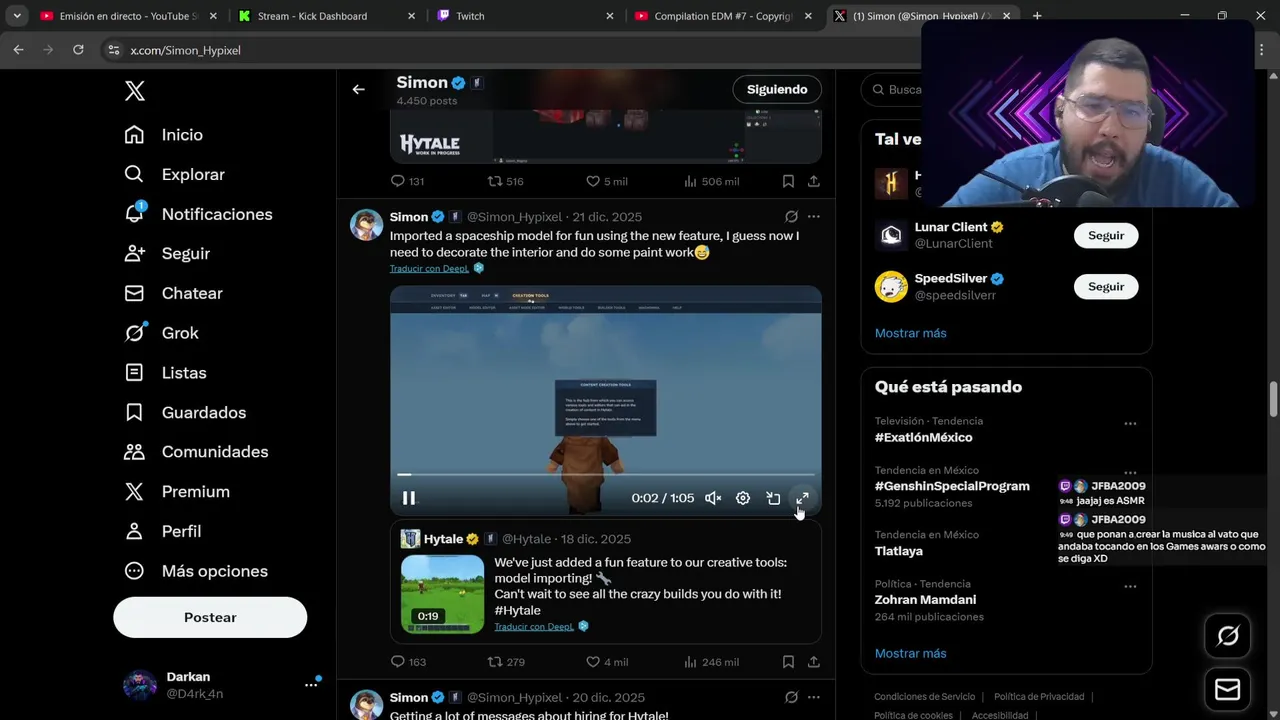Open options for #ExatlónMéxico trend
The image size is (1280, 720).
1130,424
